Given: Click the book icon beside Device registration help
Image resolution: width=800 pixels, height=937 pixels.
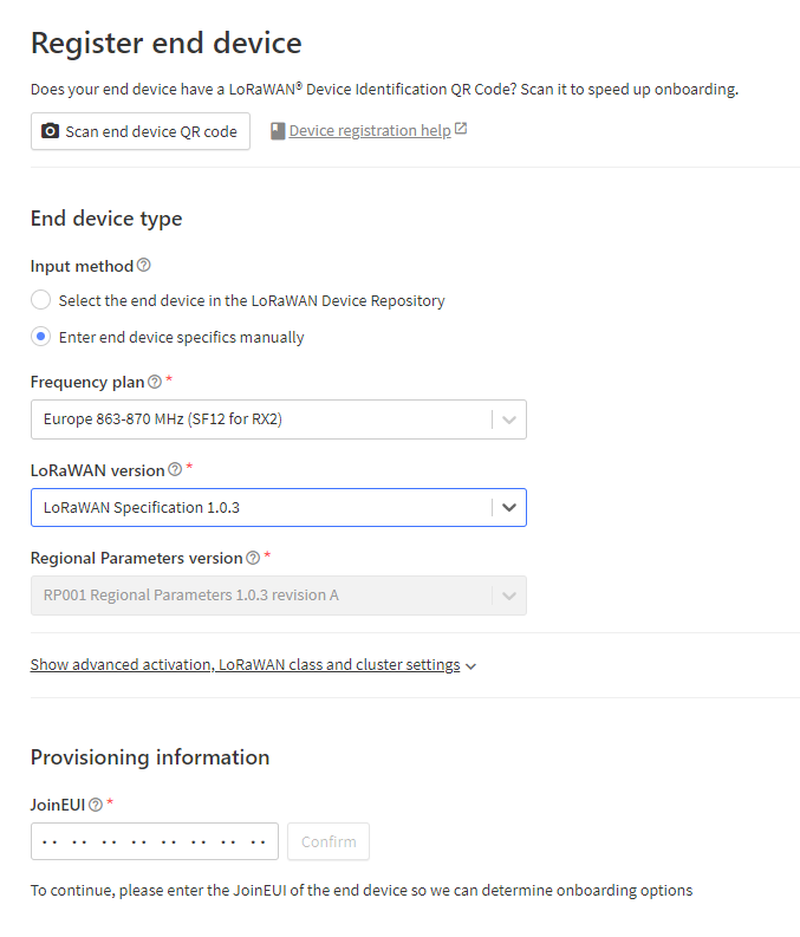Looking at the screenshot, I should pos(278,131).
